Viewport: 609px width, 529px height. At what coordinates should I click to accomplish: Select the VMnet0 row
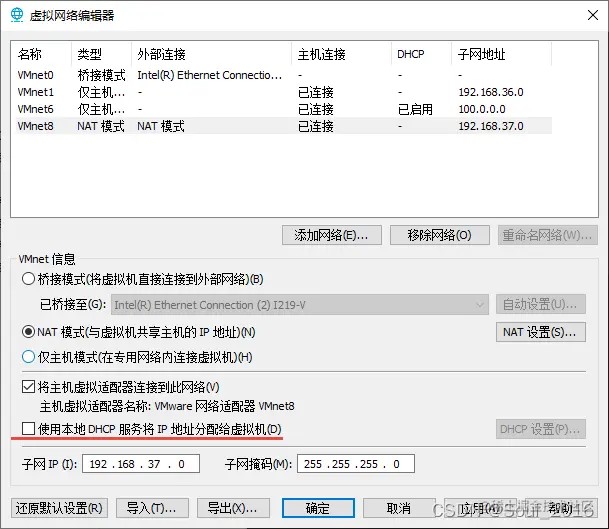coord(284,75)
